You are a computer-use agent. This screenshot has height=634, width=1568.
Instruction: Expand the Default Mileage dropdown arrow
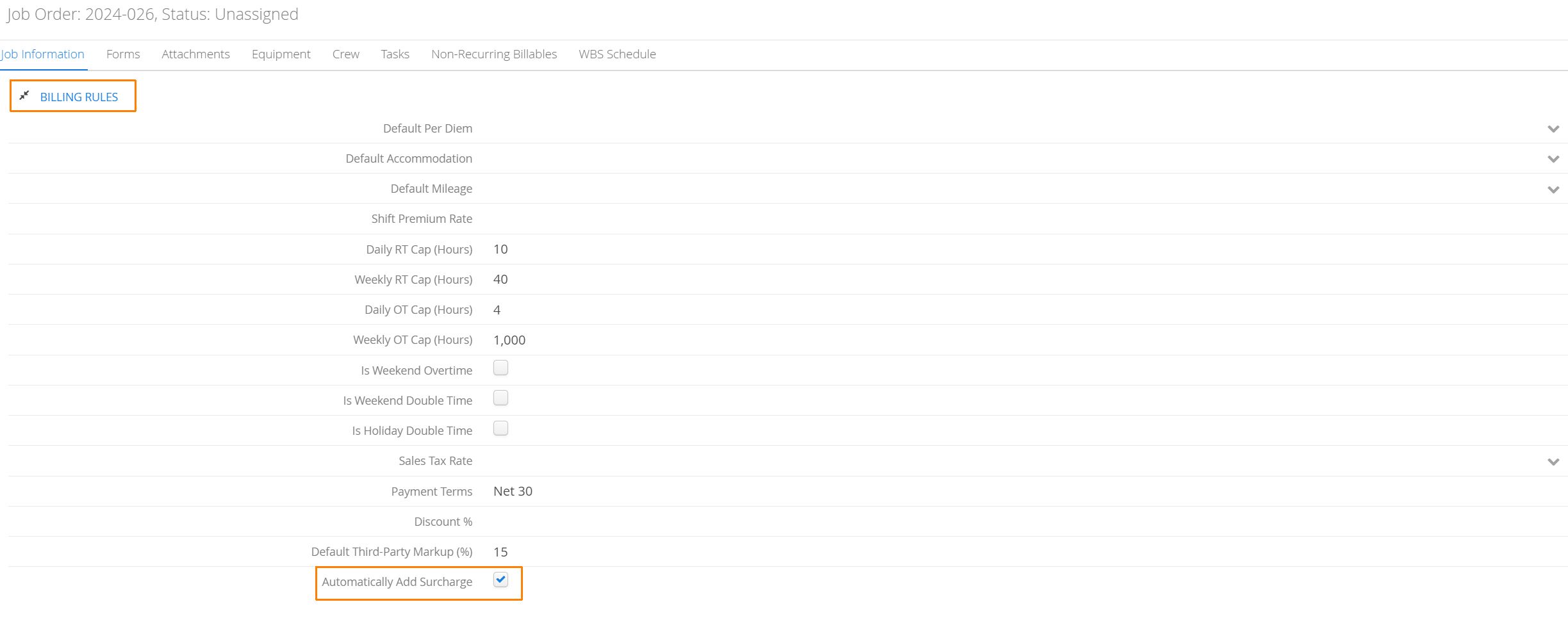tap(1553, 190)
